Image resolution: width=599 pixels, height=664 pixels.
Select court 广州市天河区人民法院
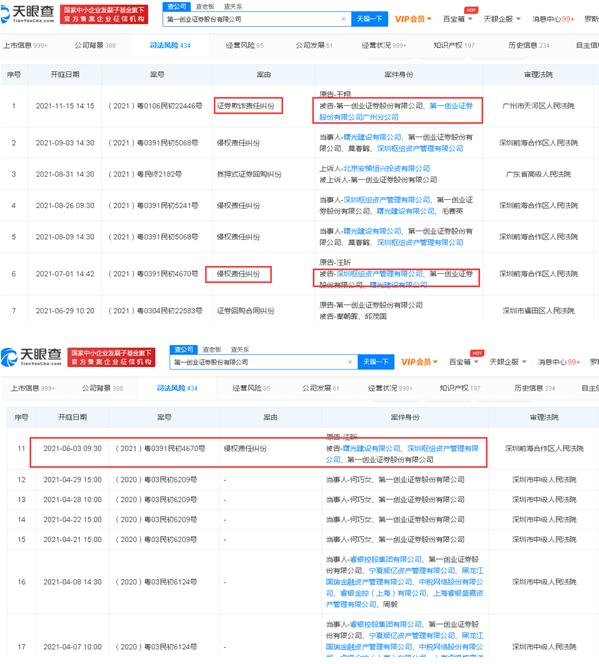click(x=538, y=106)
